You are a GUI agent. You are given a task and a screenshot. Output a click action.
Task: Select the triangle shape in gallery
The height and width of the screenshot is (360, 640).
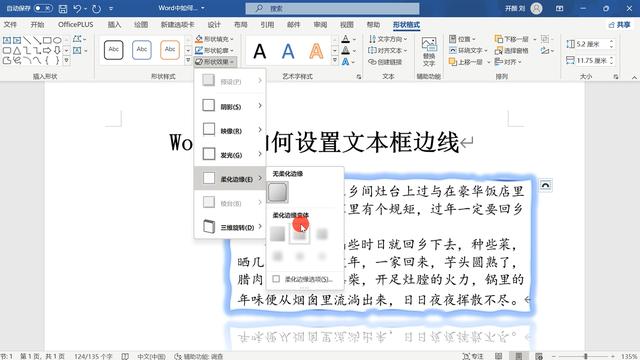[17, 51]
